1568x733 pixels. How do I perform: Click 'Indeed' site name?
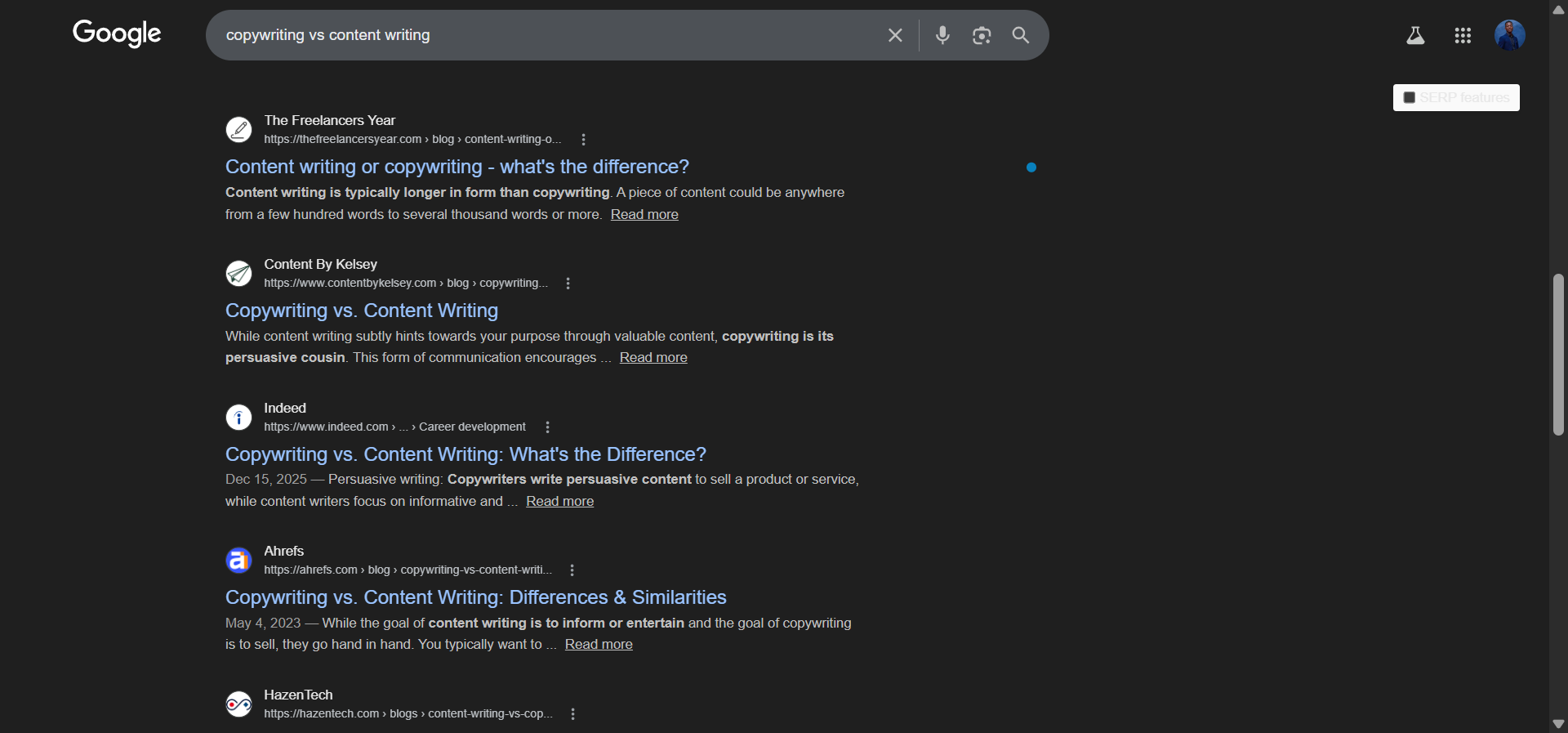(x=285, y=409)
